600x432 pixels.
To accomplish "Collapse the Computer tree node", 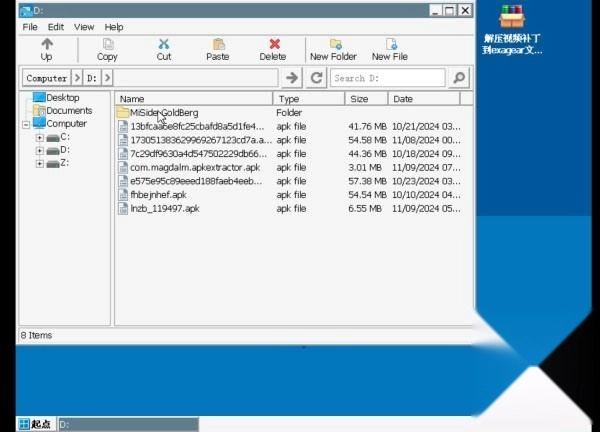I will (27, 124).
